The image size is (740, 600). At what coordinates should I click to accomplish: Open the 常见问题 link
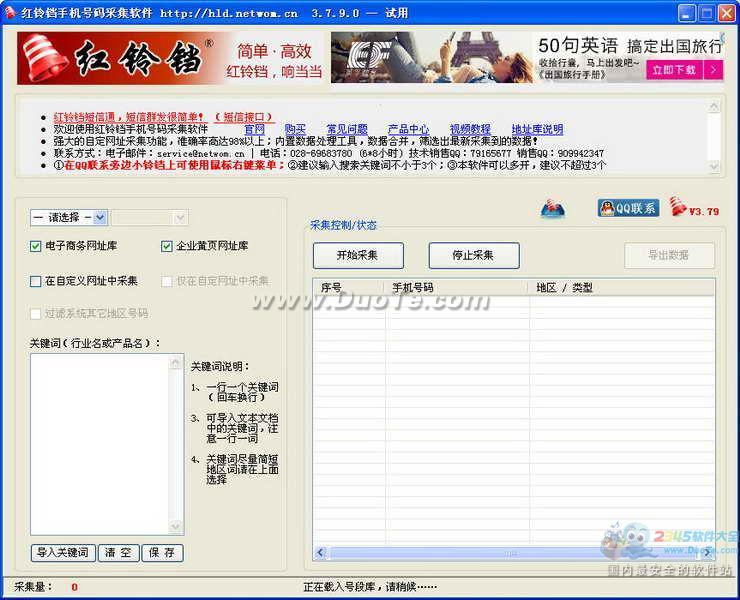click(x=346, y=129)
